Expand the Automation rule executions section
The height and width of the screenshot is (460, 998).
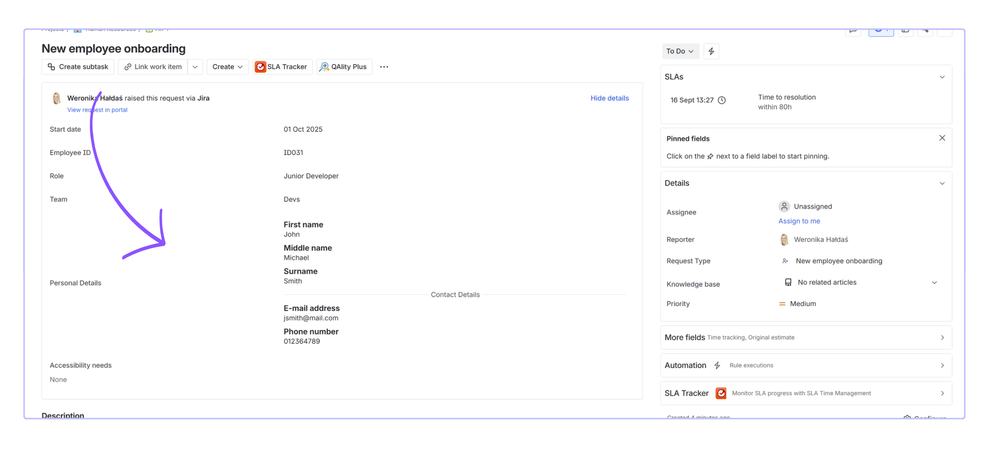point(942,366)
